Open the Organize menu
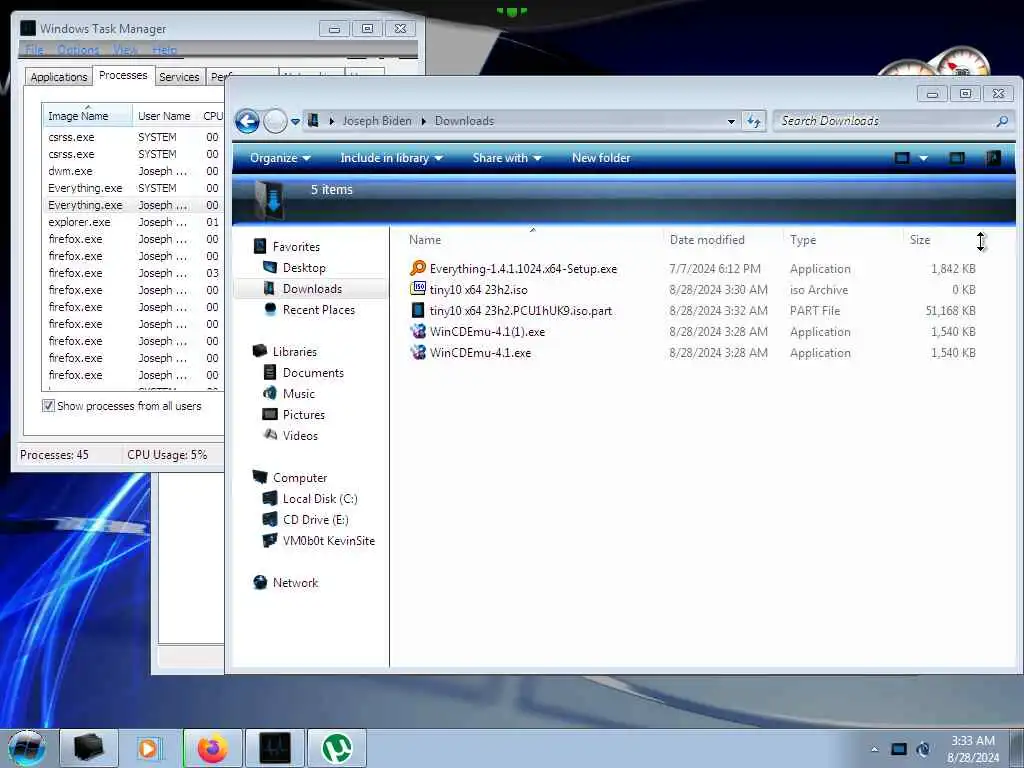Screen dimensions: 1024x768 [x=280, y=158]
